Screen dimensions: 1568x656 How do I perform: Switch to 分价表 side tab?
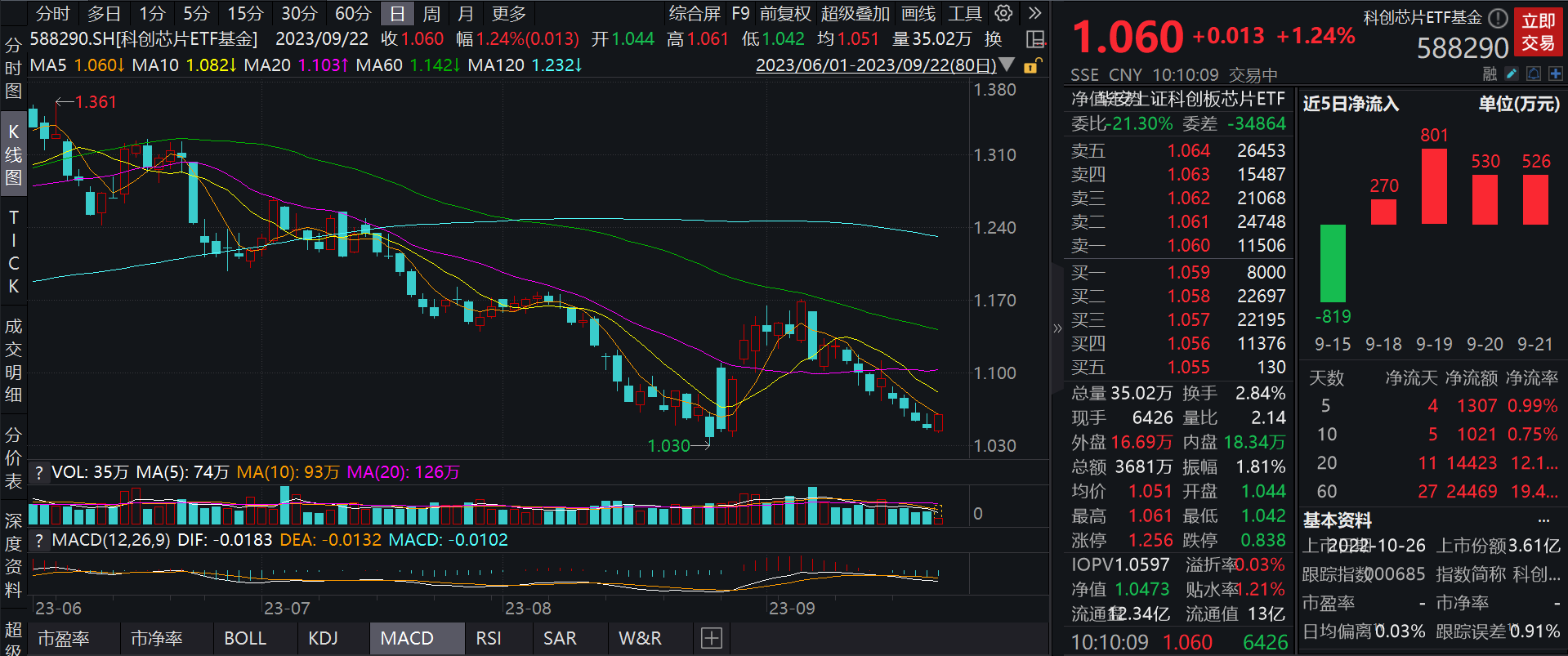(x=13, y=458)
